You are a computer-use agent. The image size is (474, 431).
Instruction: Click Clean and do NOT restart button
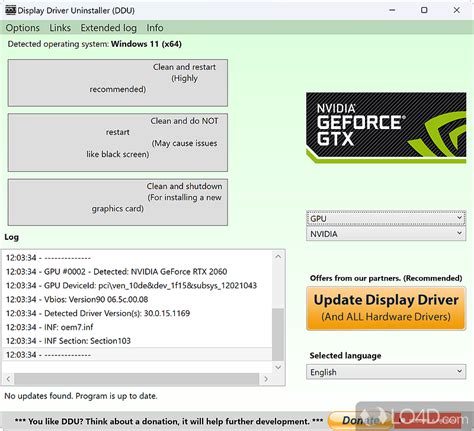(x=118, y=142)
